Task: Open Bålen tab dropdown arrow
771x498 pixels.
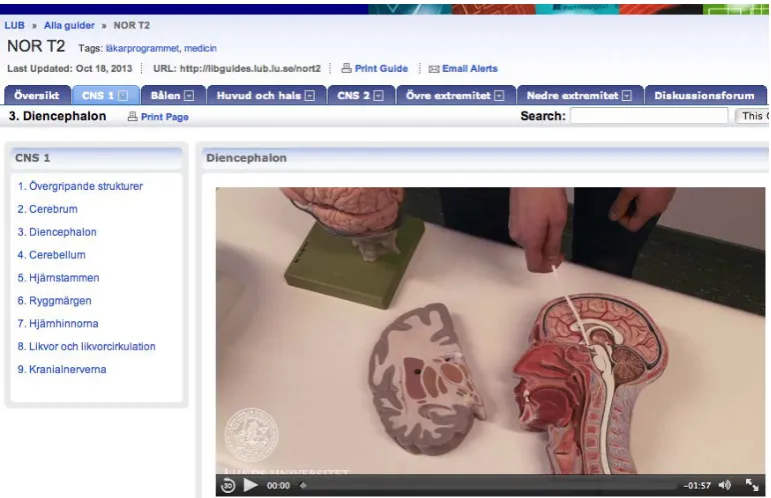Action: point(189,96)
